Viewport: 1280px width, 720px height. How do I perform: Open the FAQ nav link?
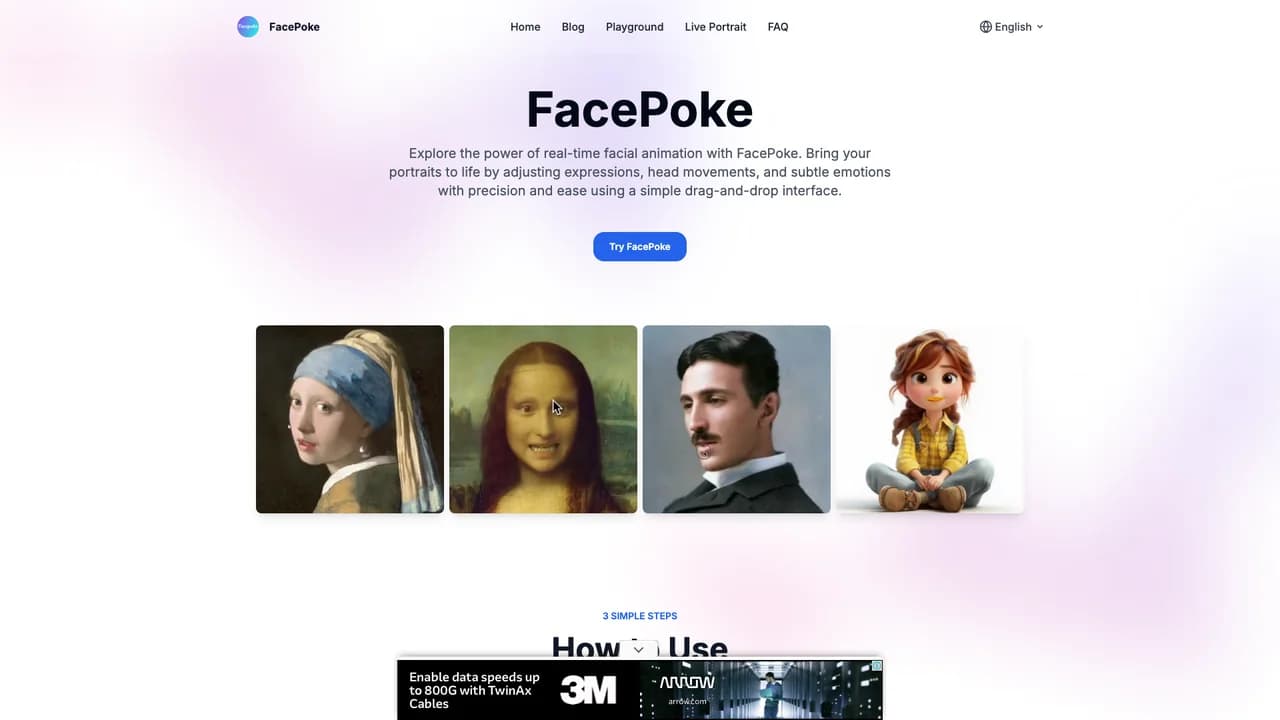click(777, 27)
